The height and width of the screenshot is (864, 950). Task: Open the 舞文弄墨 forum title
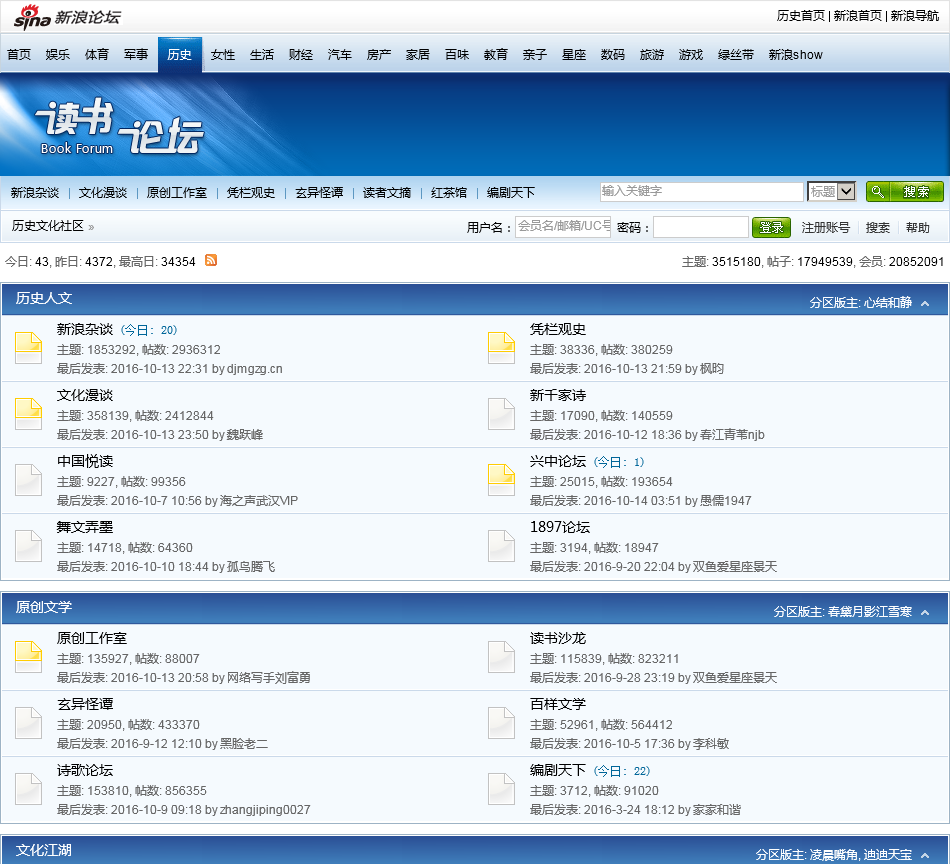click(85, 527)
